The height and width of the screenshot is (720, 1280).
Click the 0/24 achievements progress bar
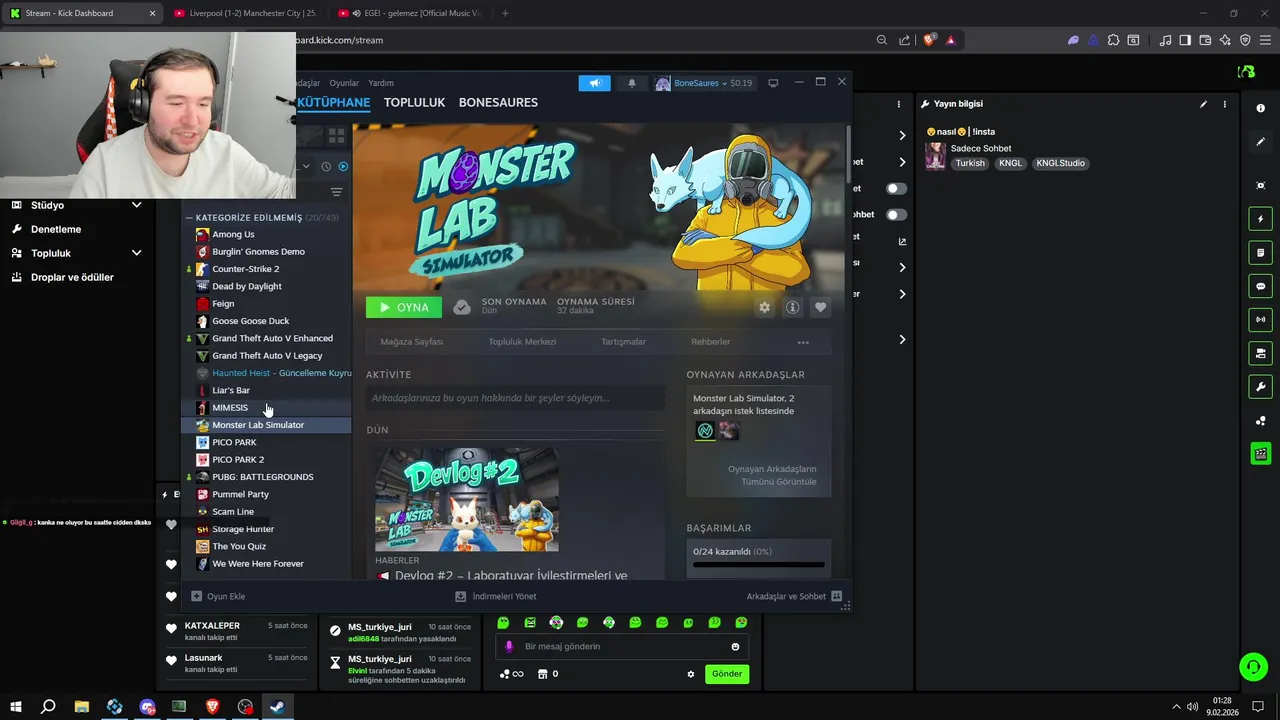point(759,565)
